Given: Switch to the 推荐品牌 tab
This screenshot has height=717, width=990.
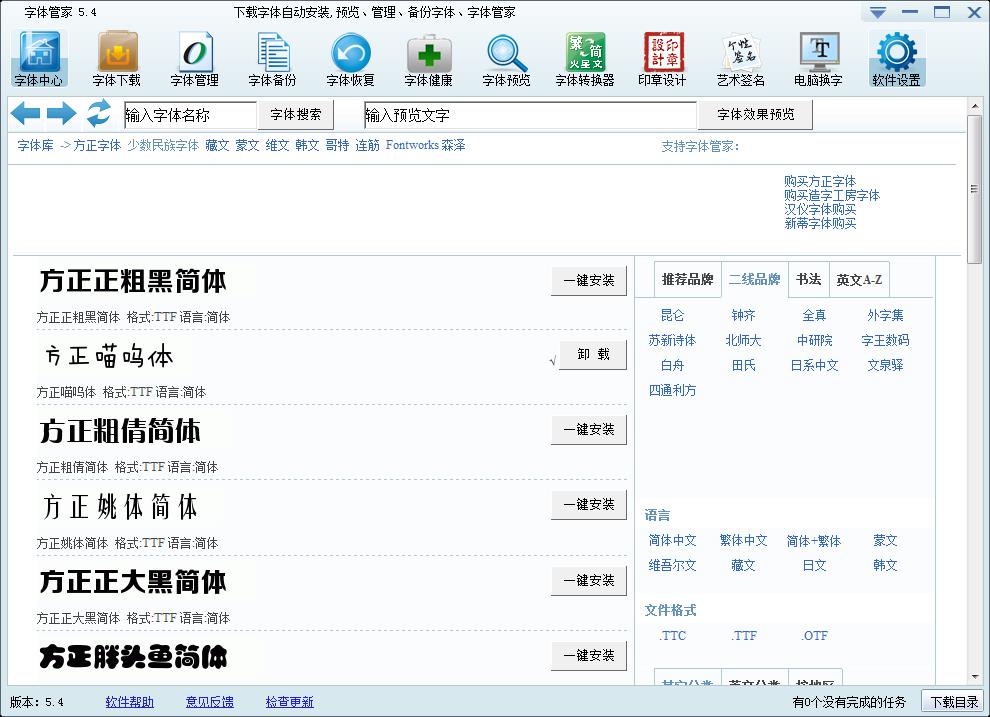Looking at the screenshot, I should point(688,279).
